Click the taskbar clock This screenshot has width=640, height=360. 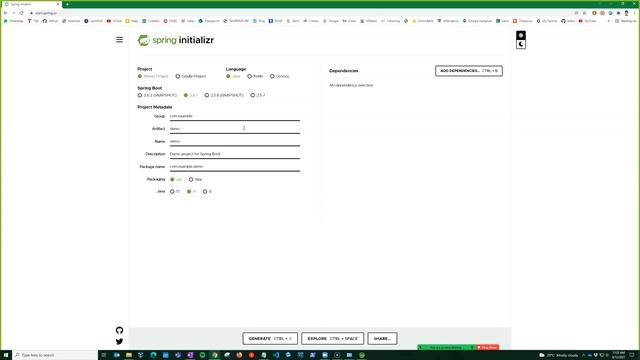click(x=618, y=355)
